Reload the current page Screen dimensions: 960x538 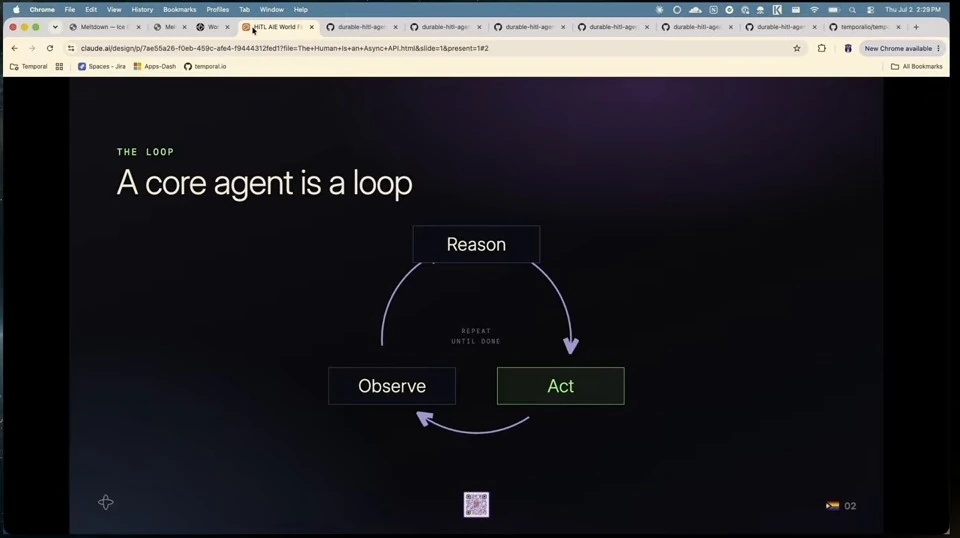[50, 48]
